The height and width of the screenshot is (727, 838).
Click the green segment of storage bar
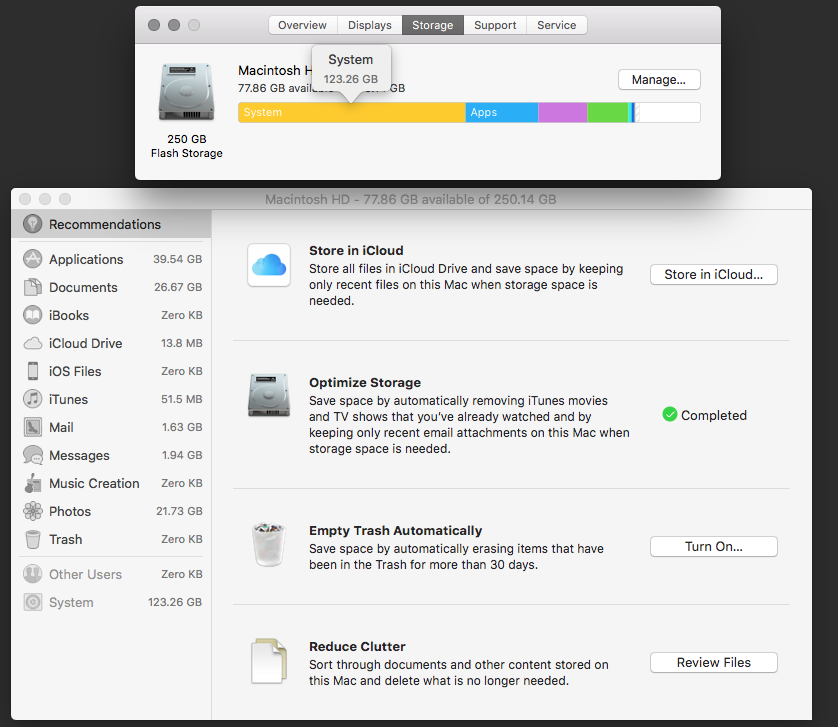coord(608,112)
